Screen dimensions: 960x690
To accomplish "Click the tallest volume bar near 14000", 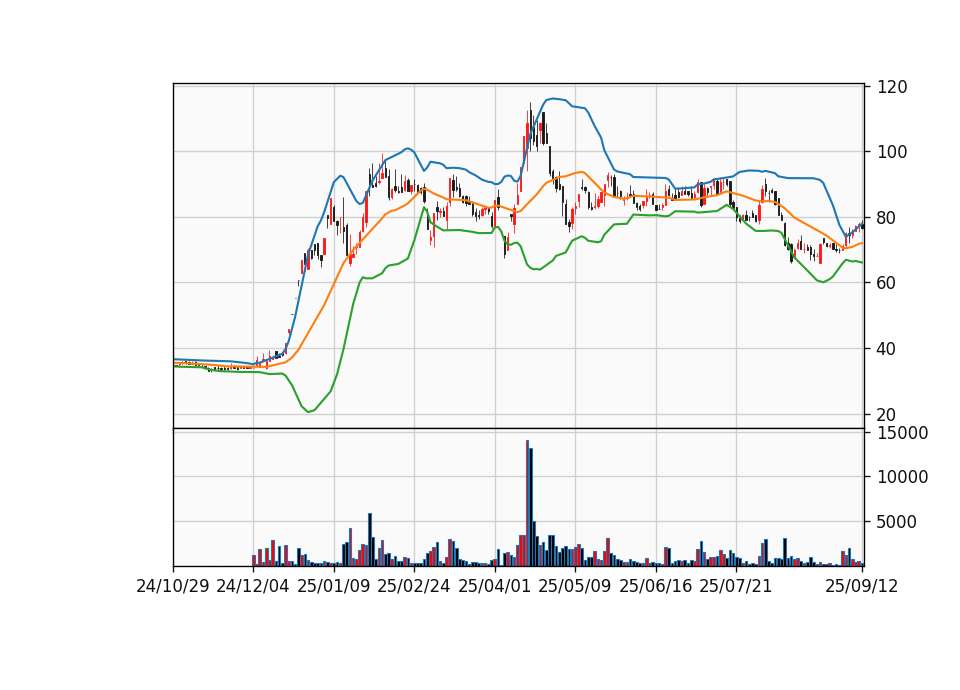I will tap(528, 503).
